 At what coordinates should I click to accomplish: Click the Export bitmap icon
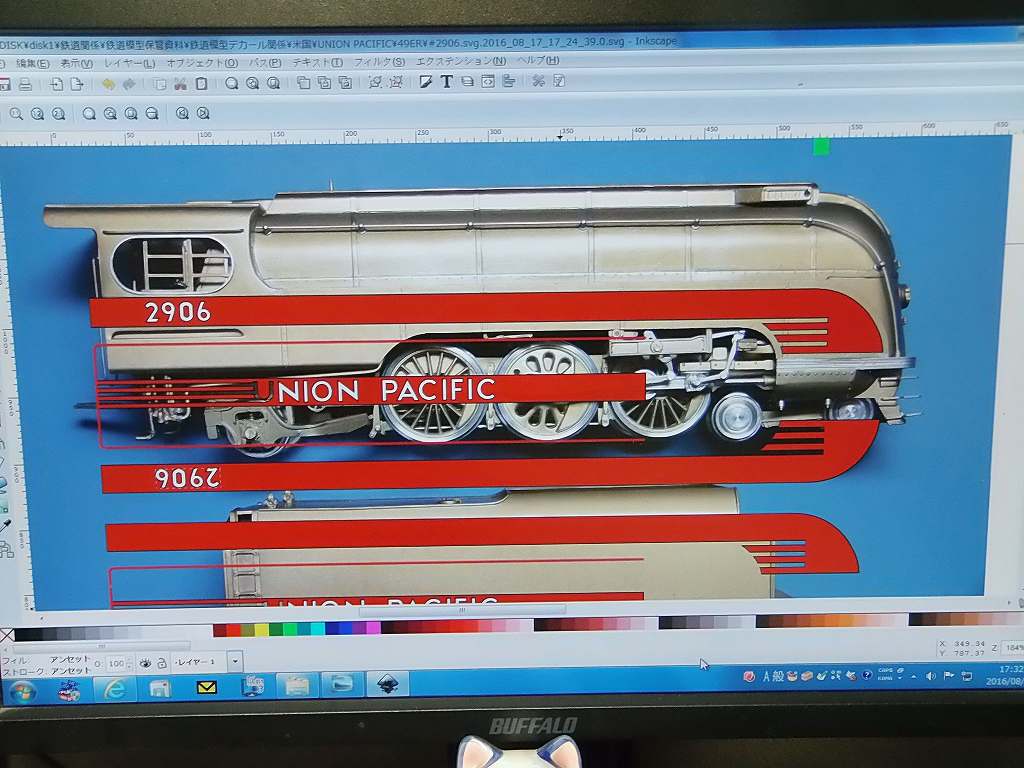[77, 84]
